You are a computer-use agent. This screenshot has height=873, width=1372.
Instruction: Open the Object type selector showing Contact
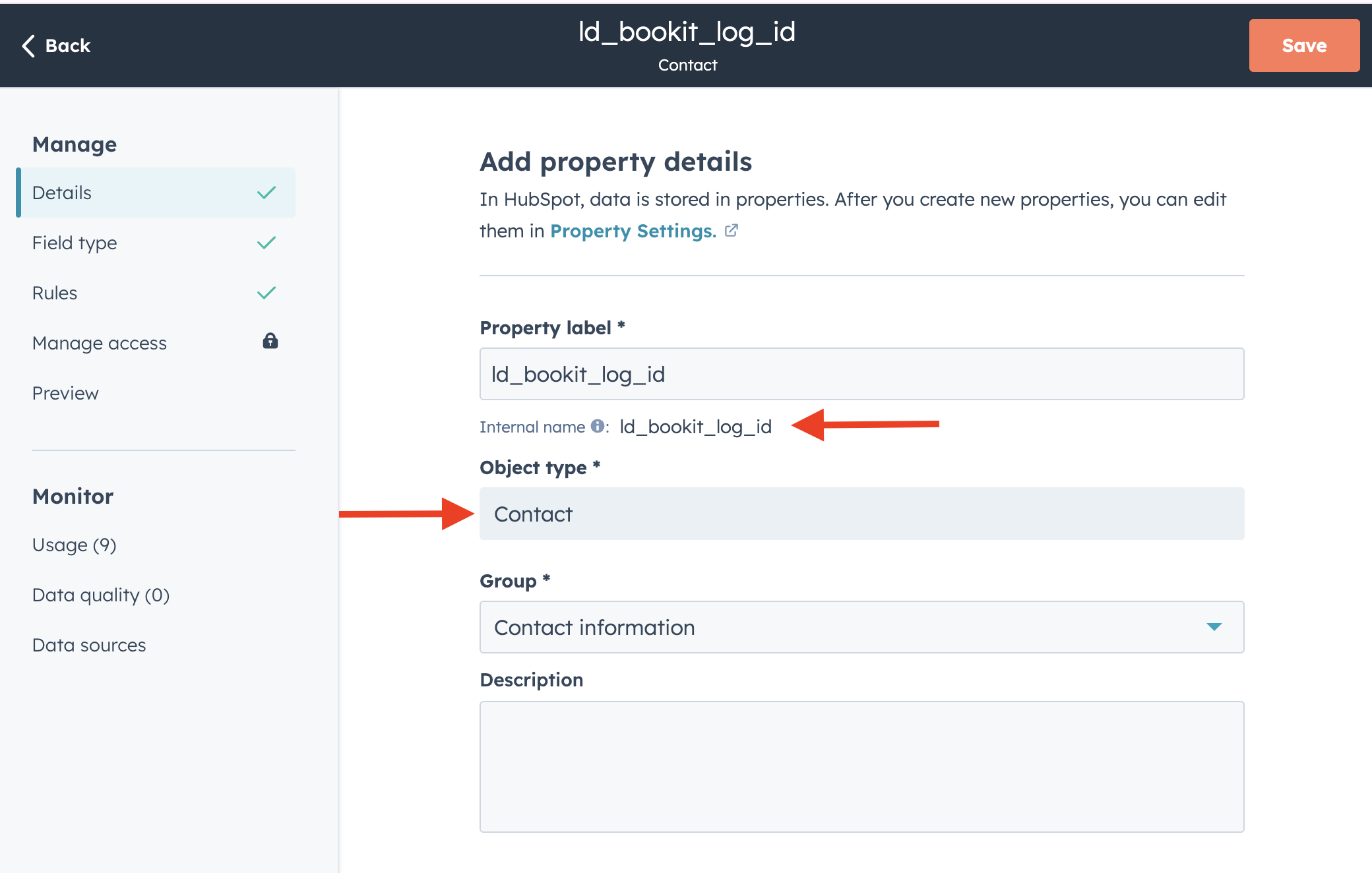861,514
